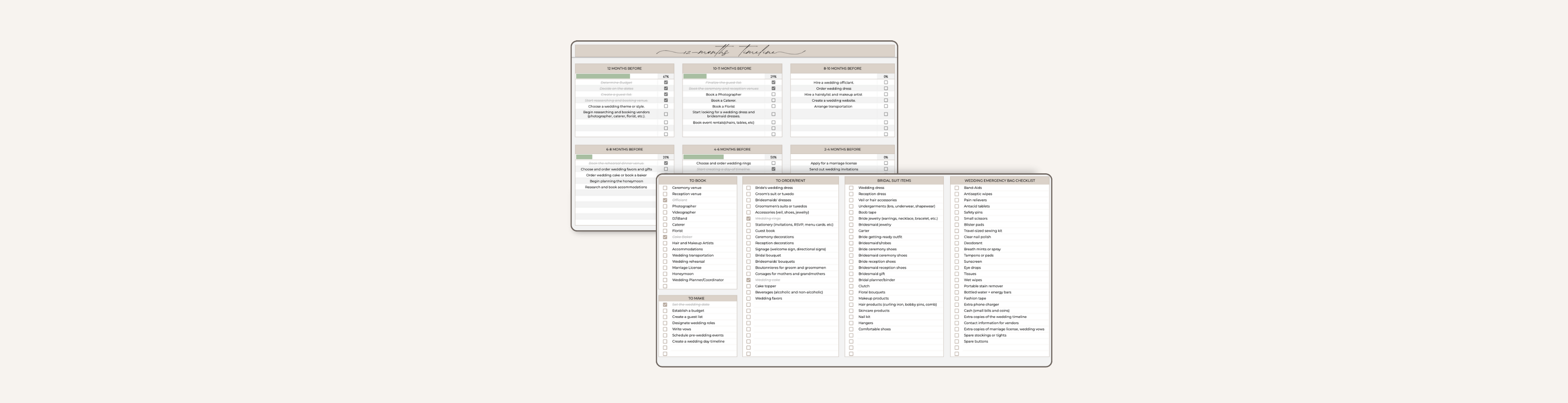
Task: Tick the 'Boob tape' checkbox
Action: coord(851,212)
